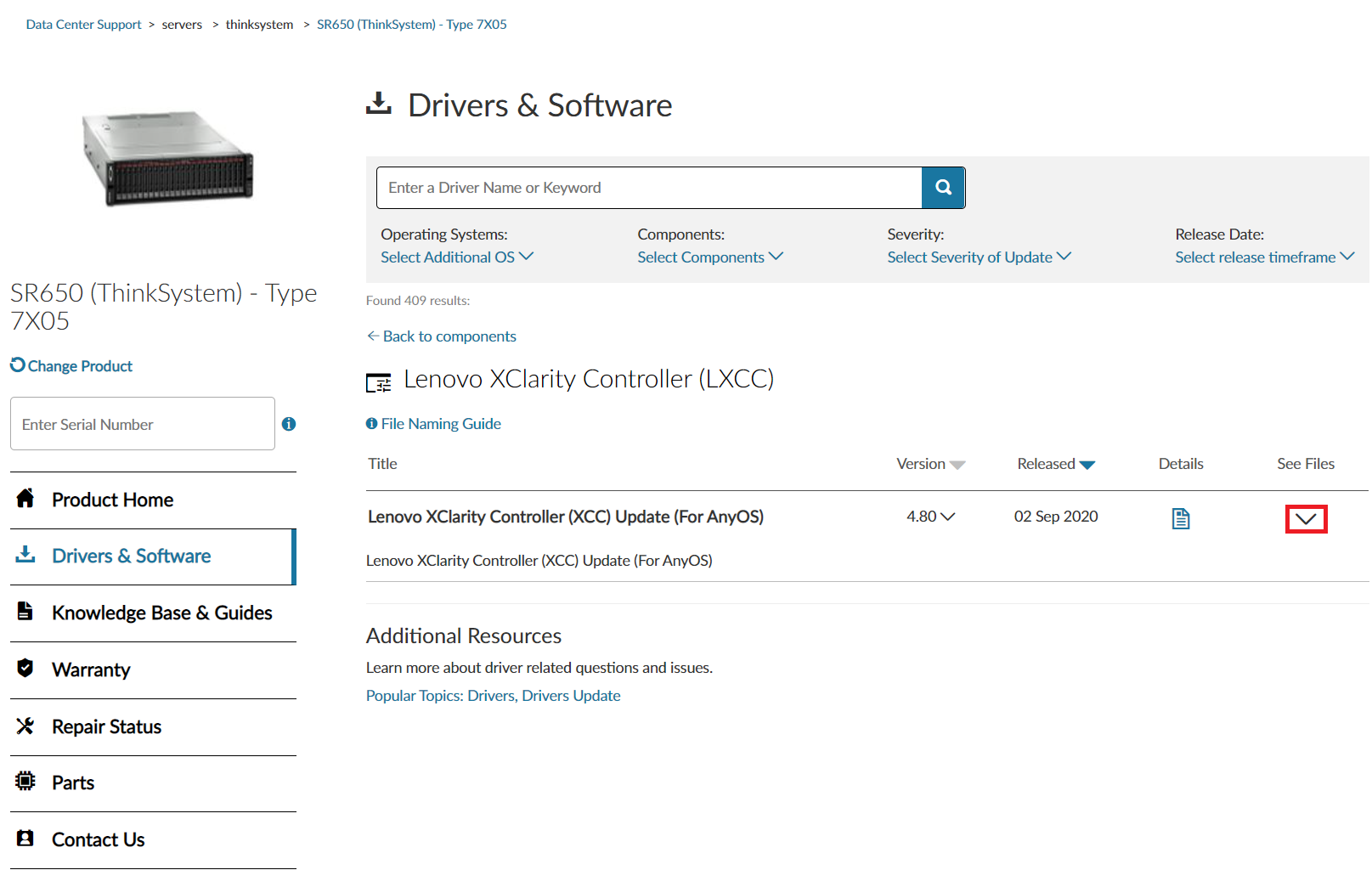Viewport: 1372px width, 870px height.
Task: Click Data Center Support breadcrumb link
Action: [83, 25]
